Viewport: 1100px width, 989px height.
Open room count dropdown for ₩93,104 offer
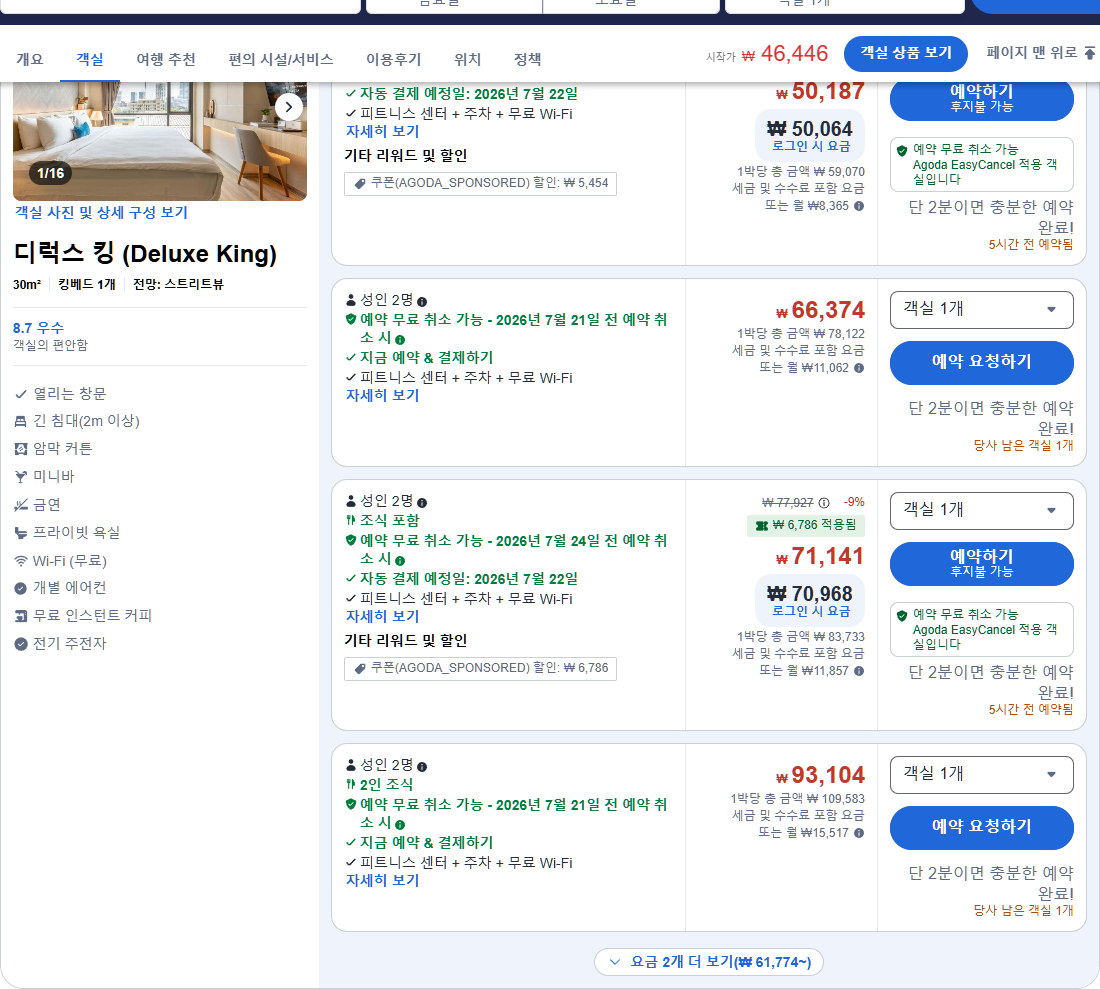pyautogui.click(x=981, y=774)
